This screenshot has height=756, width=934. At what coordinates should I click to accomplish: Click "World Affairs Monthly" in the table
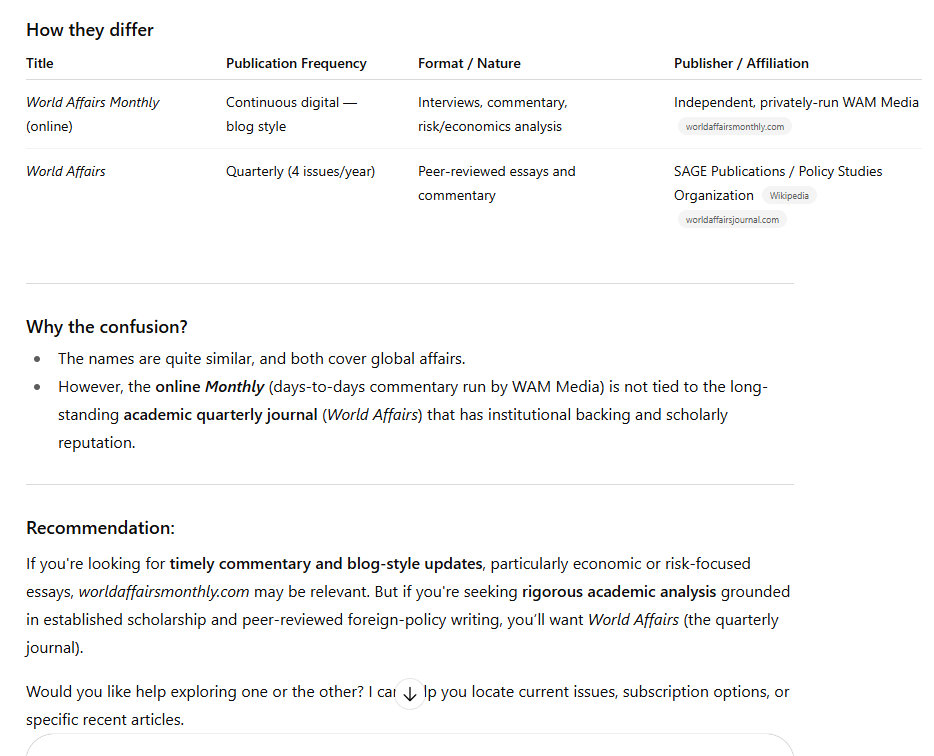(92, 102)
